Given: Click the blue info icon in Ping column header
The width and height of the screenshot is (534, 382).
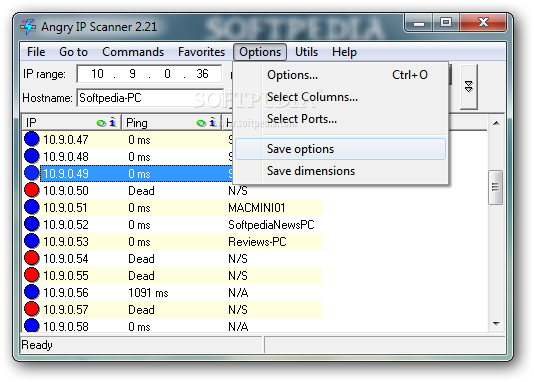Looking at the screenshot, I should pyautogui.click(x=213, y=122).
